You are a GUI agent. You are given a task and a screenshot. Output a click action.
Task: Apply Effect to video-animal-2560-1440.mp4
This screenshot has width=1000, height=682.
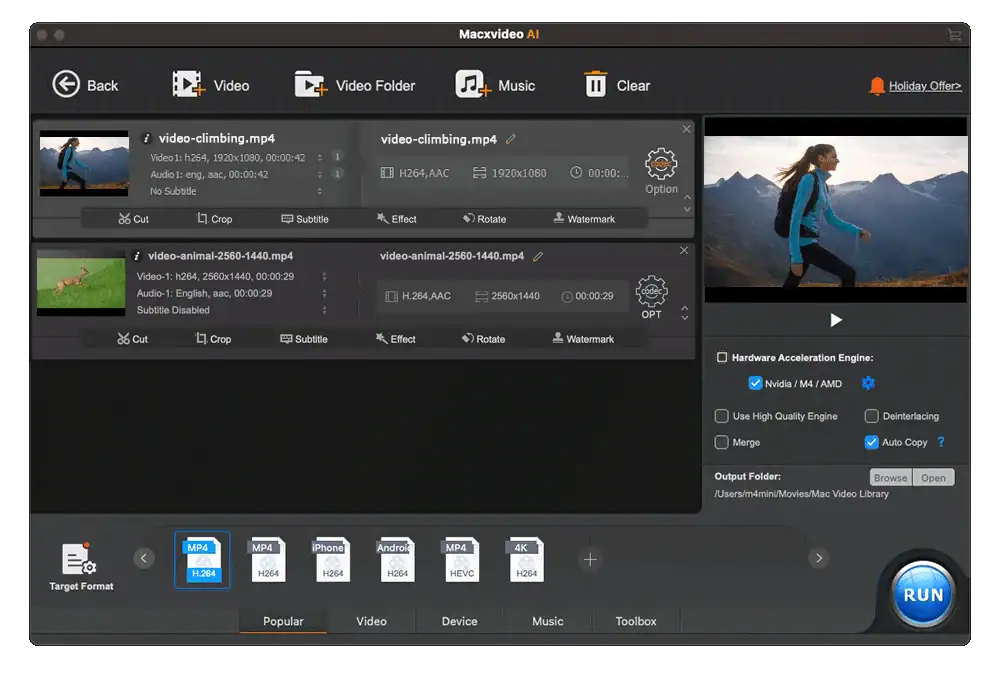click(395, 339)
